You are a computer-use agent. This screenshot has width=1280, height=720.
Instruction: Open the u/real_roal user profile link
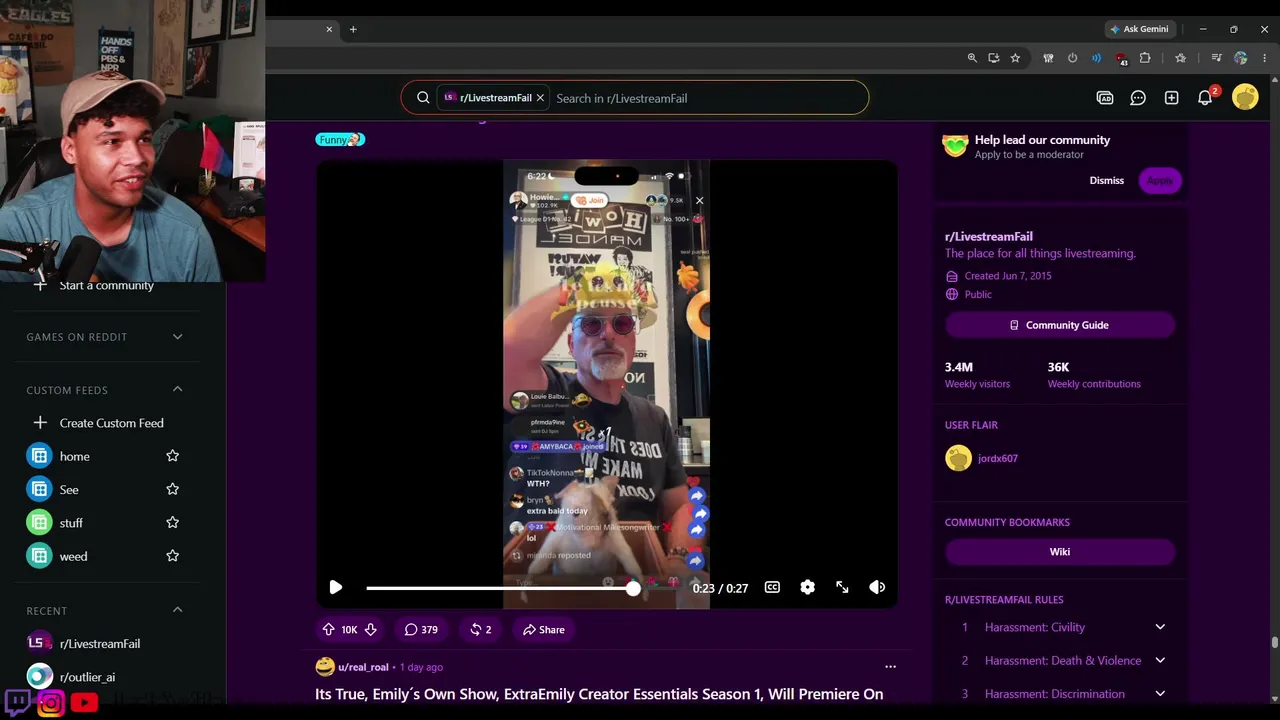[x=363, y=667]
